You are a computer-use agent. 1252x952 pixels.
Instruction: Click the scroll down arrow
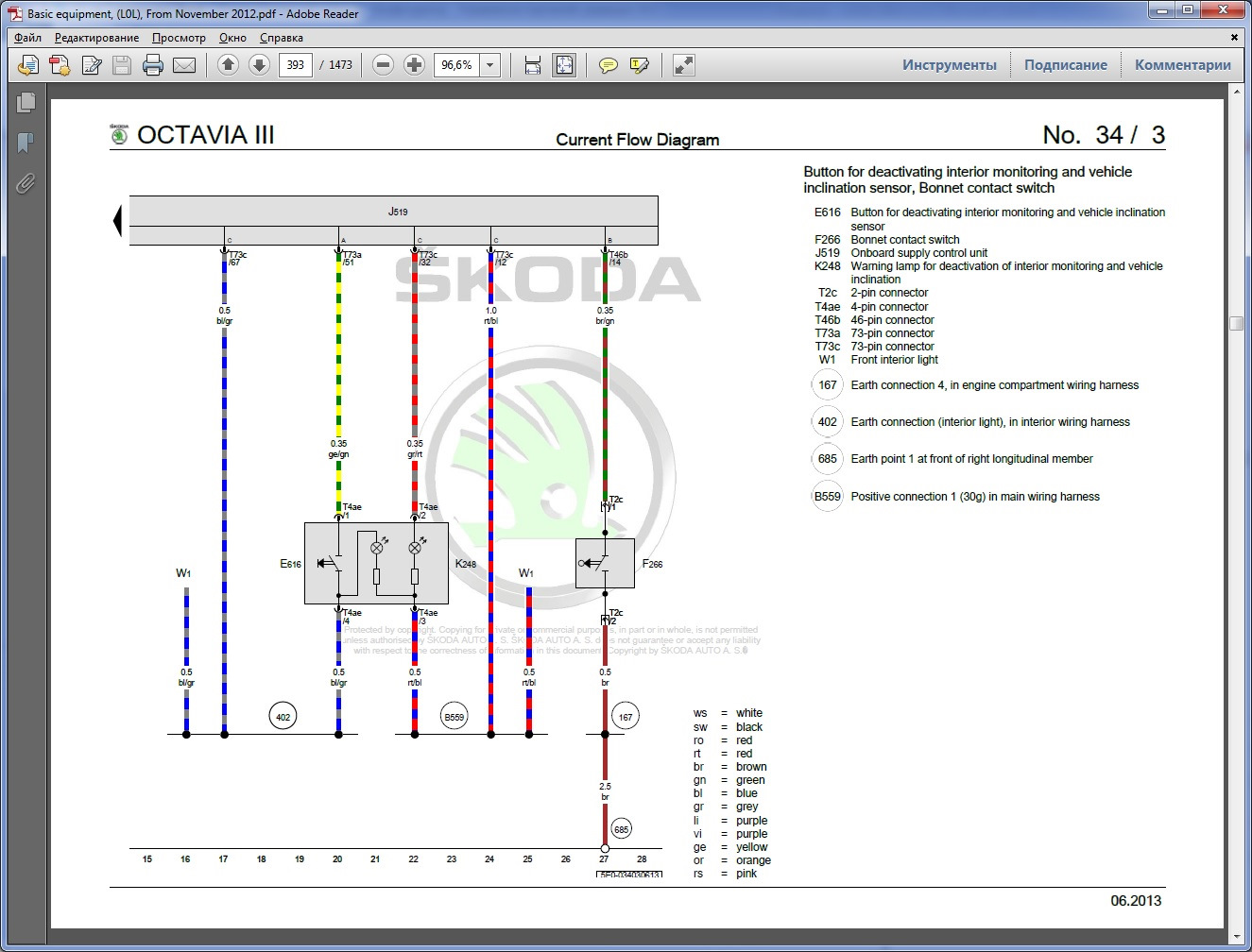pos(1236,937)
